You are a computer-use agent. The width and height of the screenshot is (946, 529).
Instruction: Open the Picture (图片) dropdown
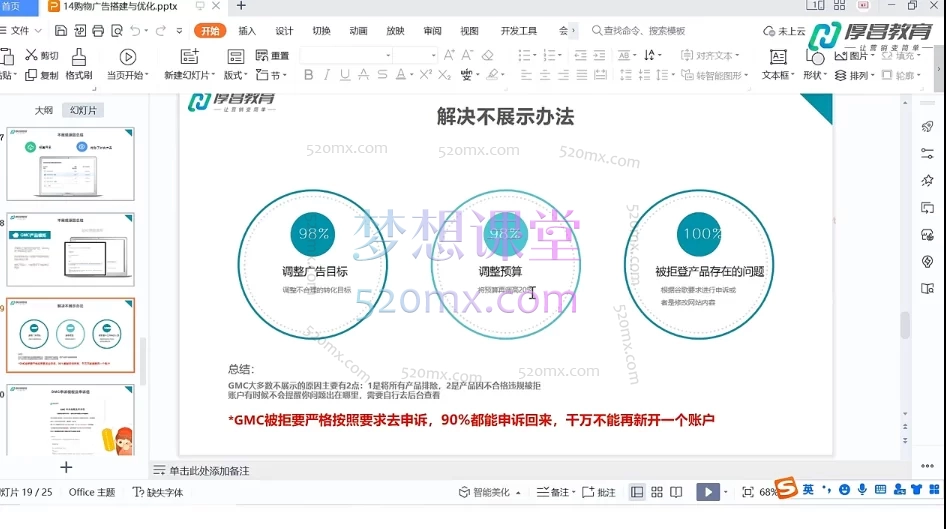point(854,55)
